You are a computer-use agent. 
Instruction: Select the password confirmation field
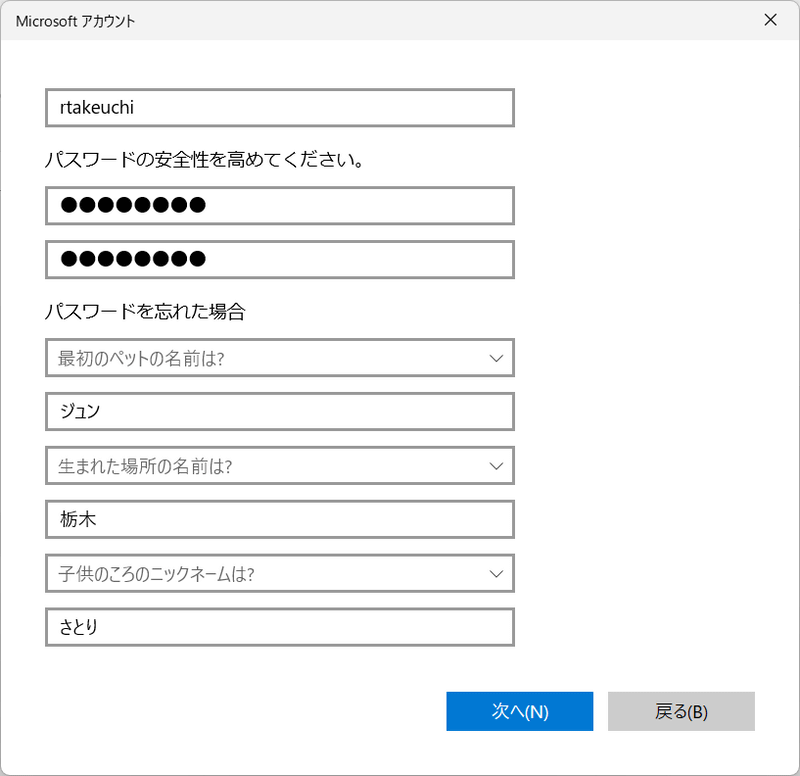point(278,259)
